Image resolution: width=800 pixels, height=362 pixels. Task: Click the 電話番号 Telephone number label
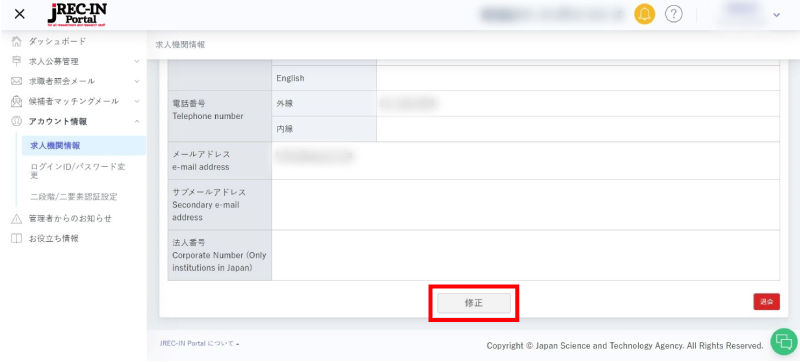[208, 110]
